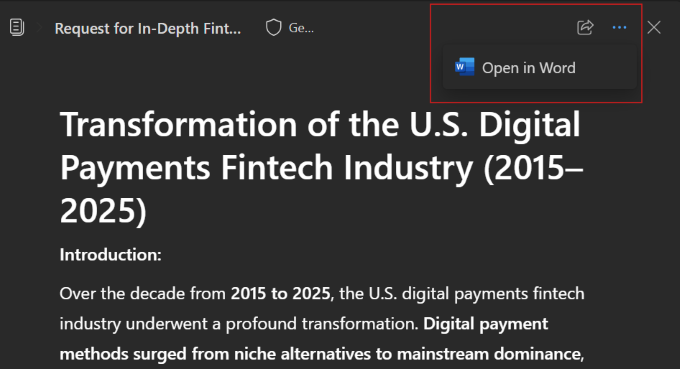680x369 pixels.
Task: Click the 'Transformation of the U.S. Digital' heading line
Action: coord(320,124)
